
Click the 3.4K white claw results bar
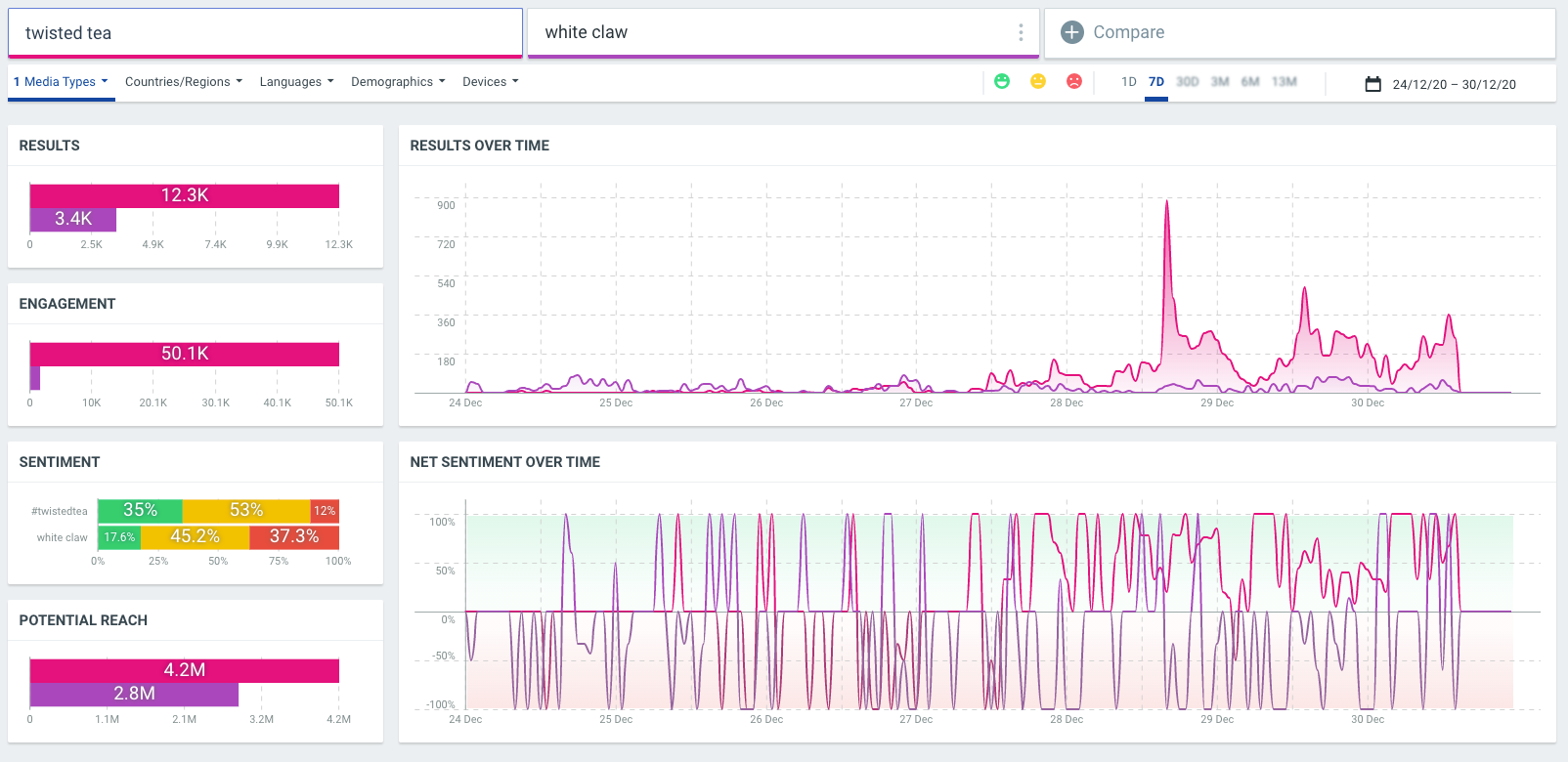tap(73, 219)
